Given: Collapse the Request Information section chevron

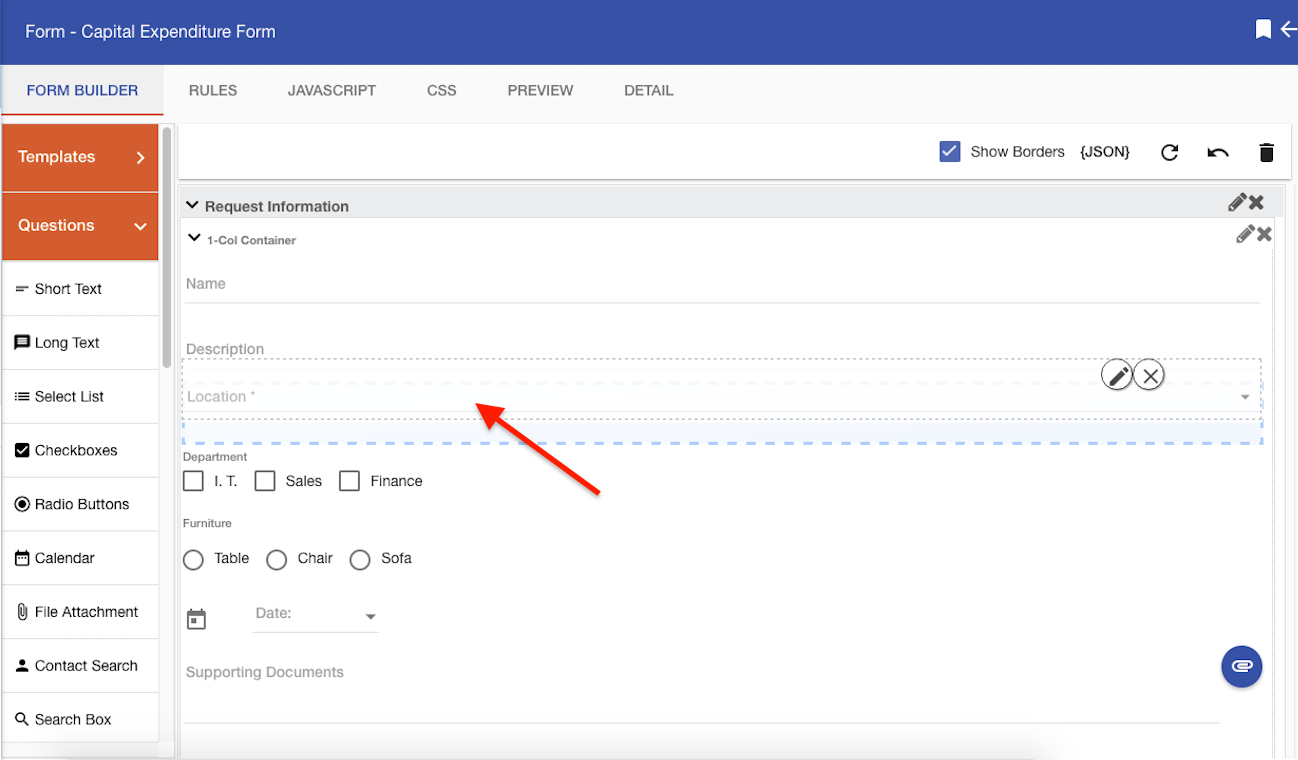Looking at the screenshot, I should tap(192, 205).
